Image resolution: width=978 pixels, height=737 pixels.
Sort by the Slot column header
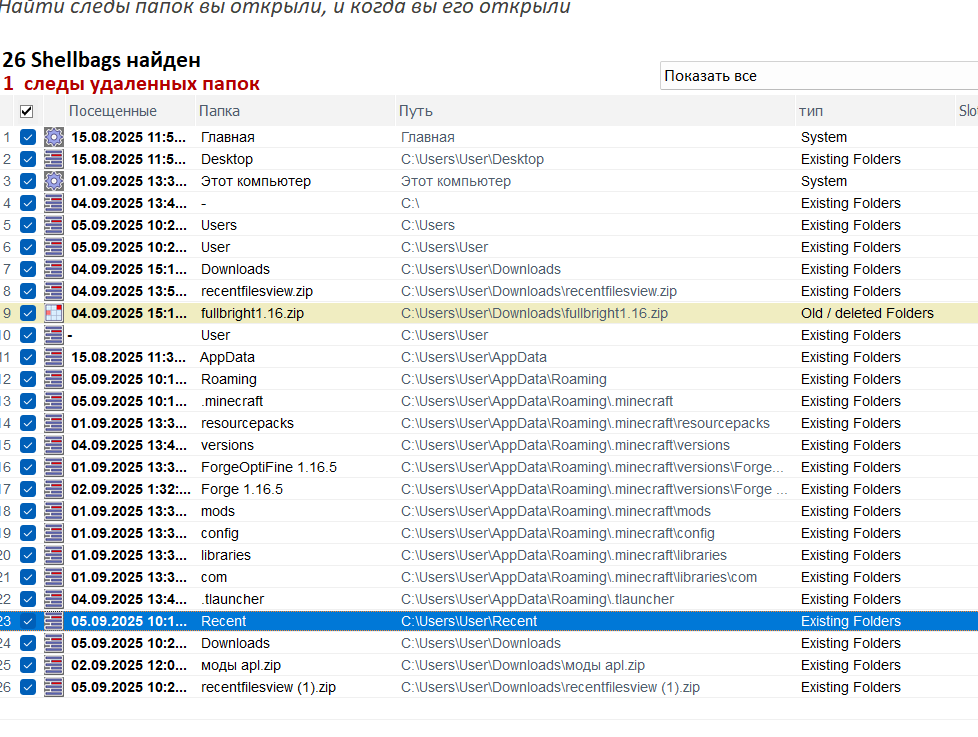point(967,111)
